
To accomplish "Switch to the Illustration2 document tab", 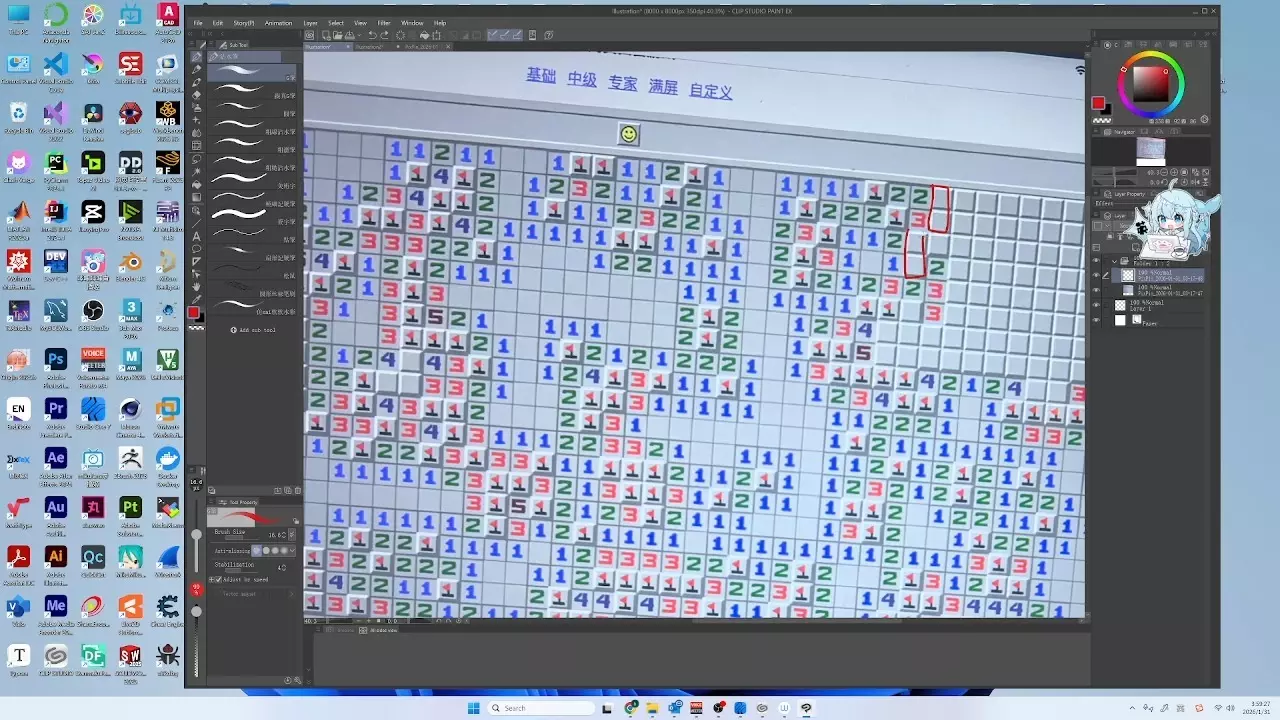I will click(369, 47).
